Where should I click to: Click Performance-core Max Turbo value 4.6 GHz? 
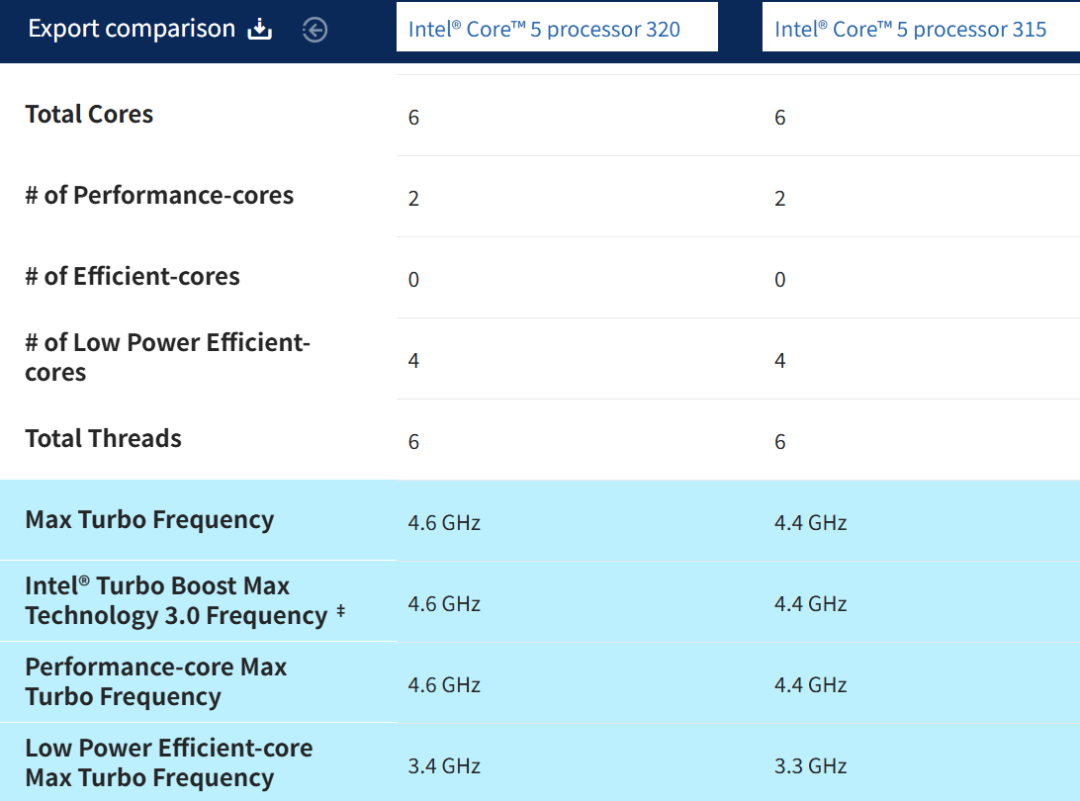tap(444, 685)
